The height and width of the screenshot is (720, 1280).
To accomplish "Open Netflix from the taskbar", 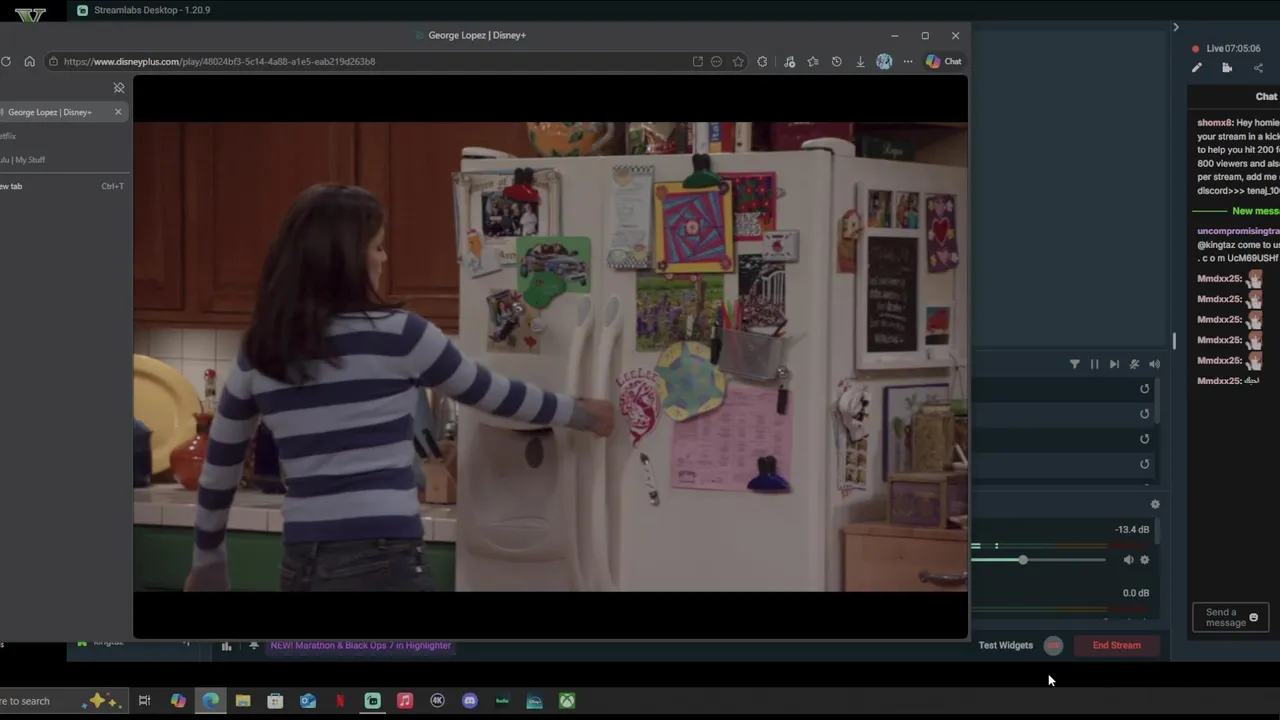I will click(340, 701).
